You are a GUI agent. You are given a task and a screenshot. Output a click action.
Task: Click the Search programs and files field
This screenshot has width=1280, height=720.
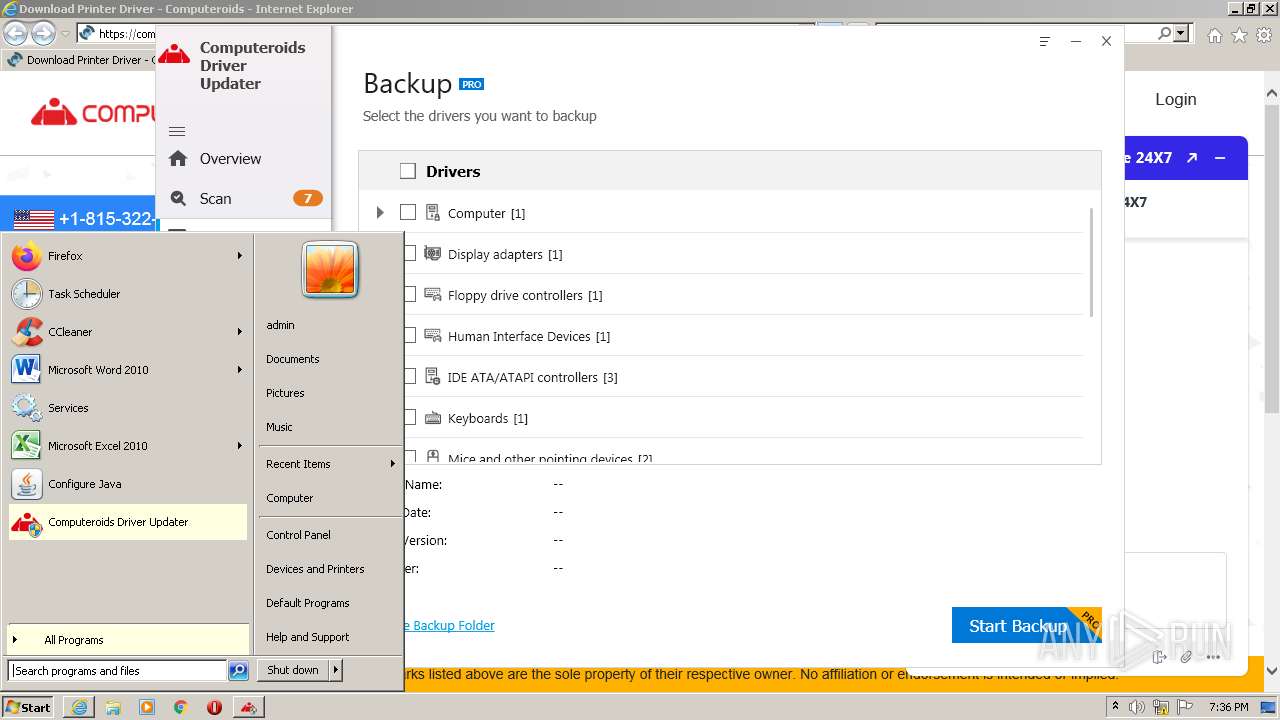(117, 671)
